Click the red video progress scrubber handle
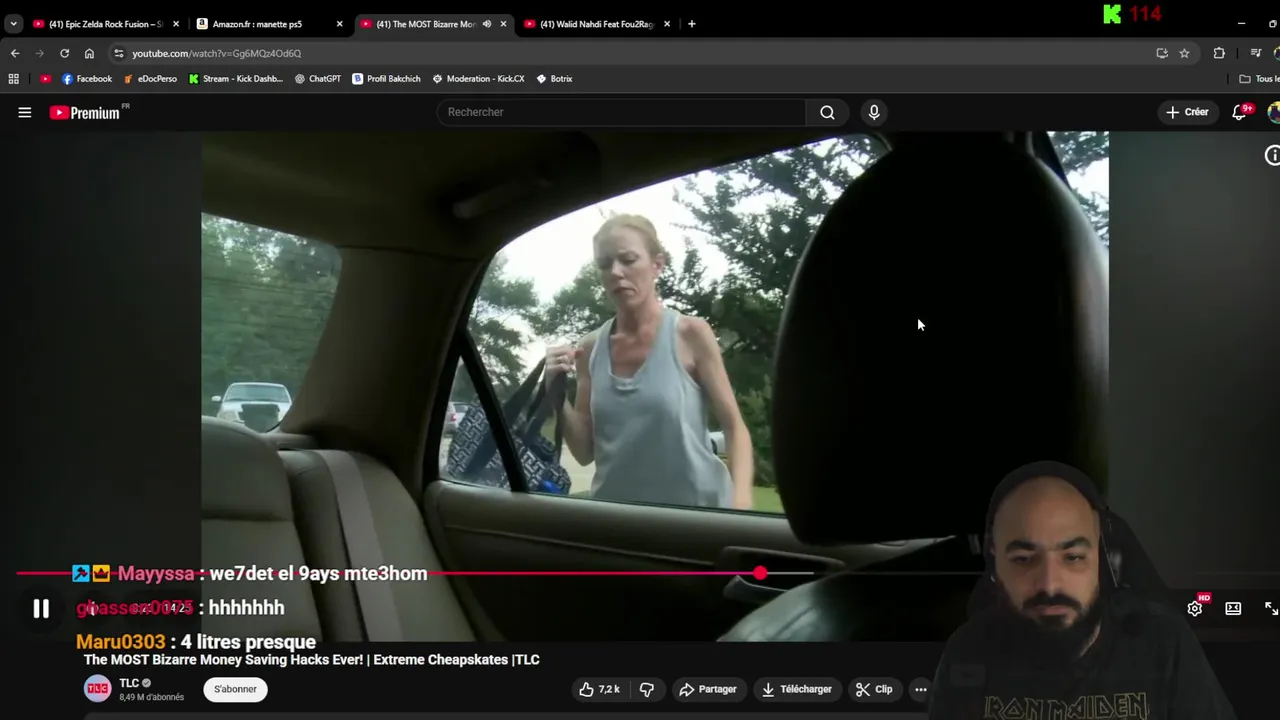The width and height of the screenshot is (1280, 720). pos(760,573)
